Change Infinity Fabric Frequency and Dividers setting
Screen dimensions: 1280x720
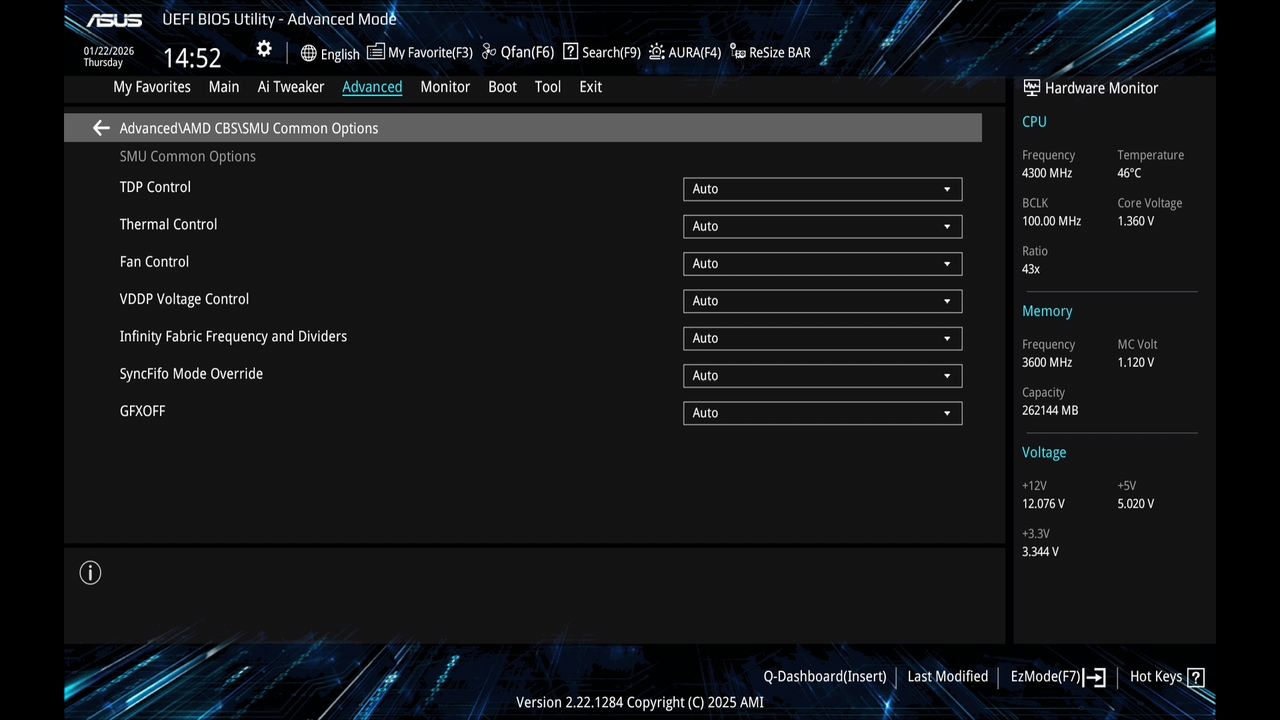point(822,338)
